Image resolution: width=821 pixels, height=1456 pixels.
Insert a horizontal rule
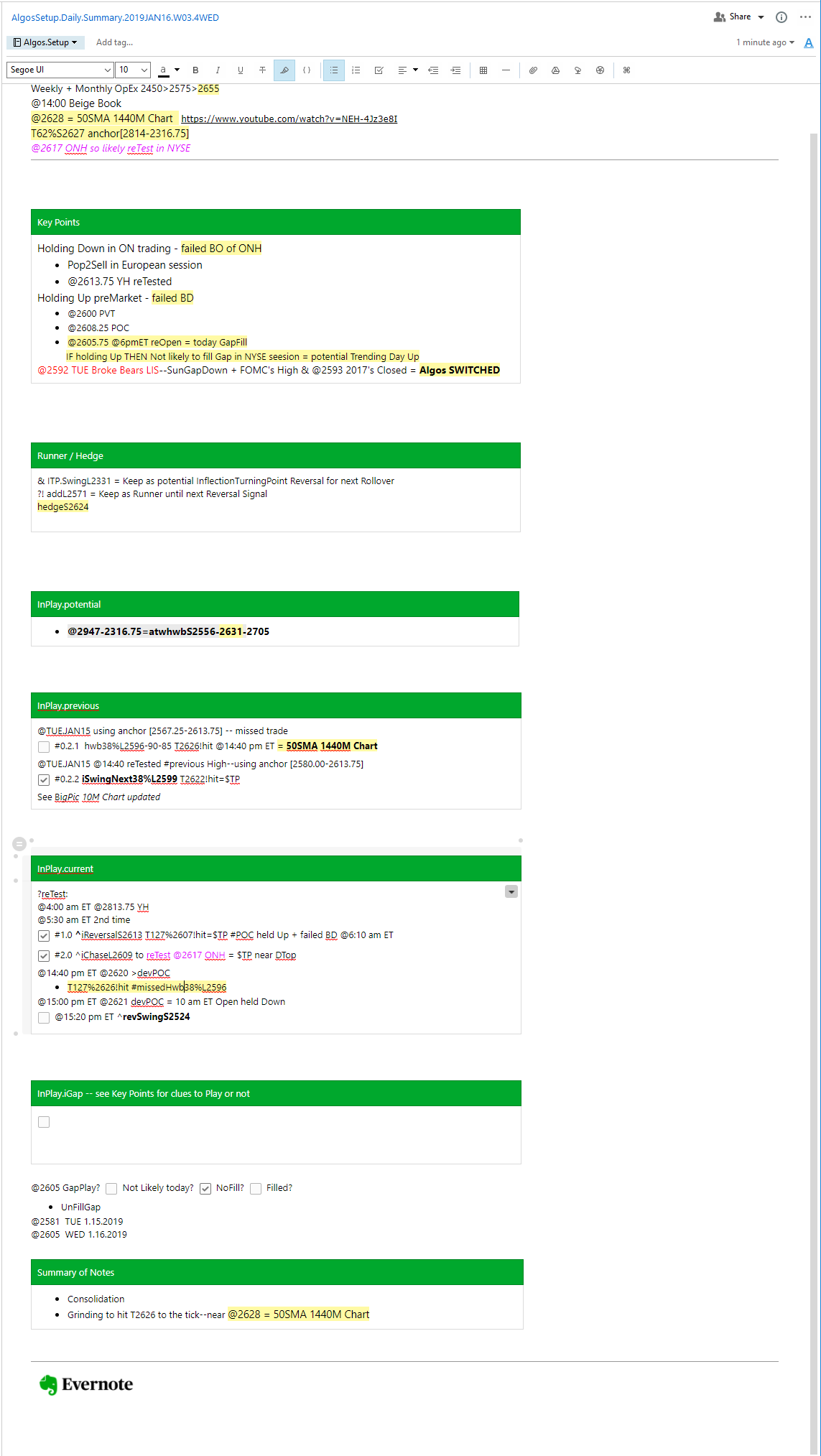pos(506,70)
